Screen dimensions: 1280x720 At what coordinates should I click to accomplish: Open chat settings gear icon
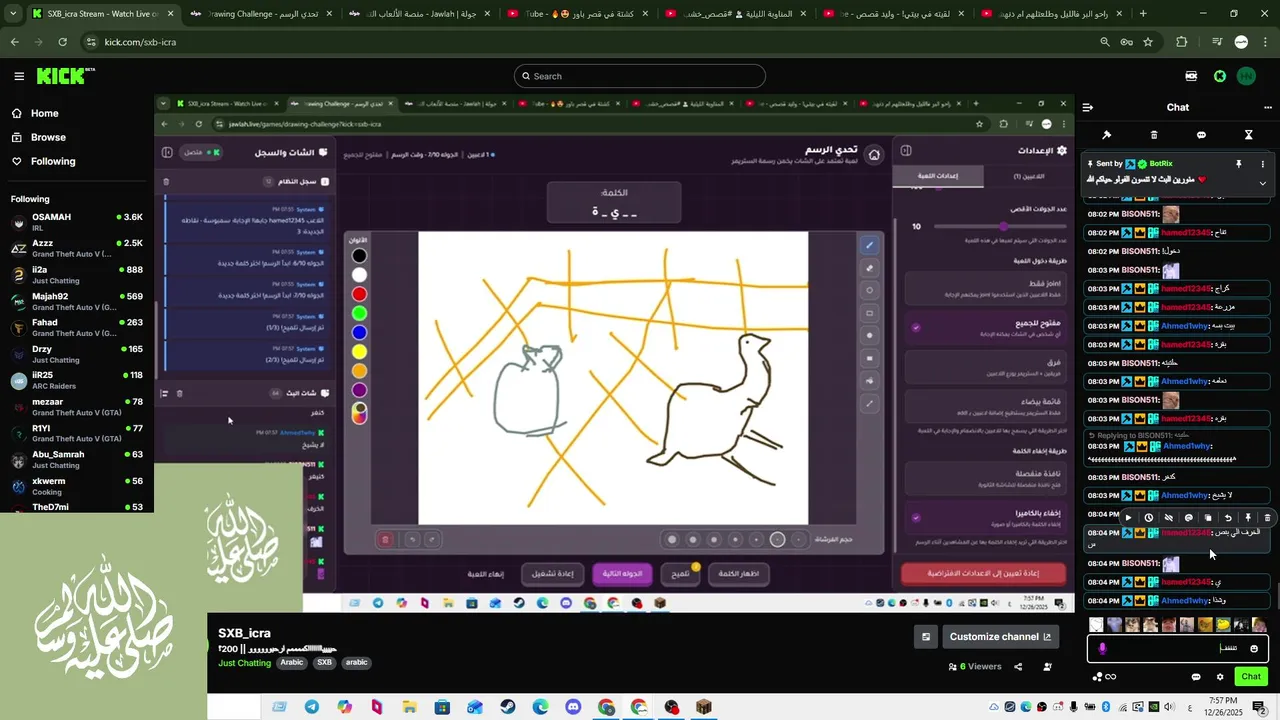pyautogui.click(x=1220, y=677)
